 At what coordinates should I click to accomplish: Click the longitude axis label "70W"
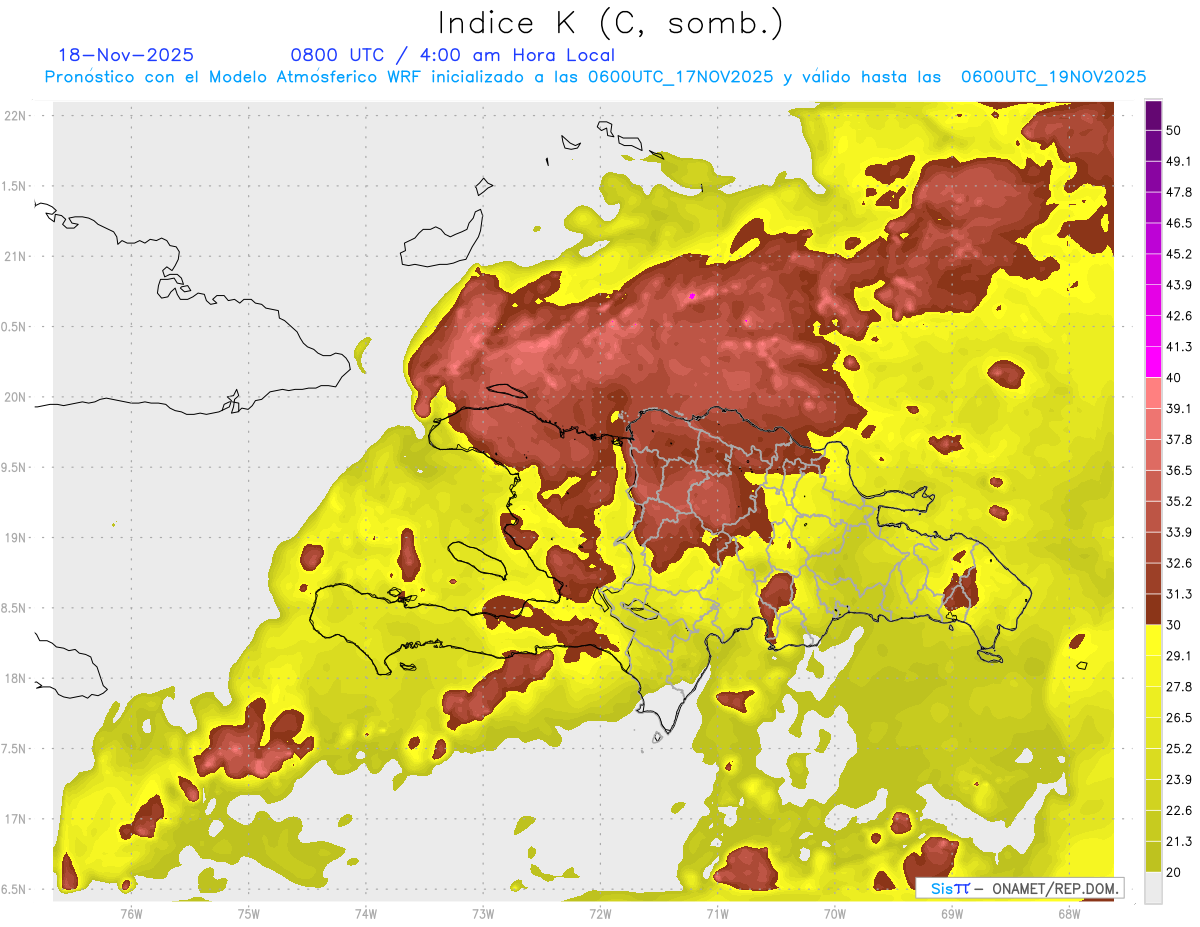(x=835, y=914)
